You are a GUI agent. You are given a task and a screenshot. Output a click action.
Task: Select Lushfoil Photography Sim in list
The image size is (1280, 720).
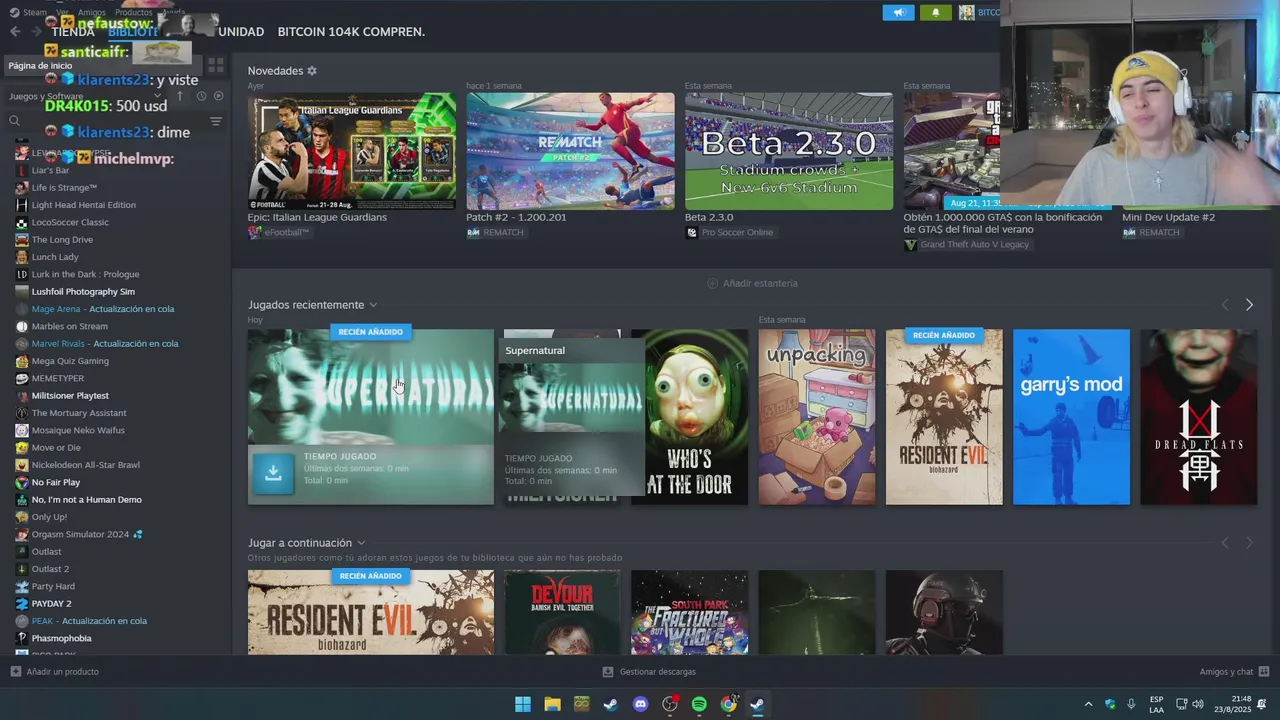[83, 292]
